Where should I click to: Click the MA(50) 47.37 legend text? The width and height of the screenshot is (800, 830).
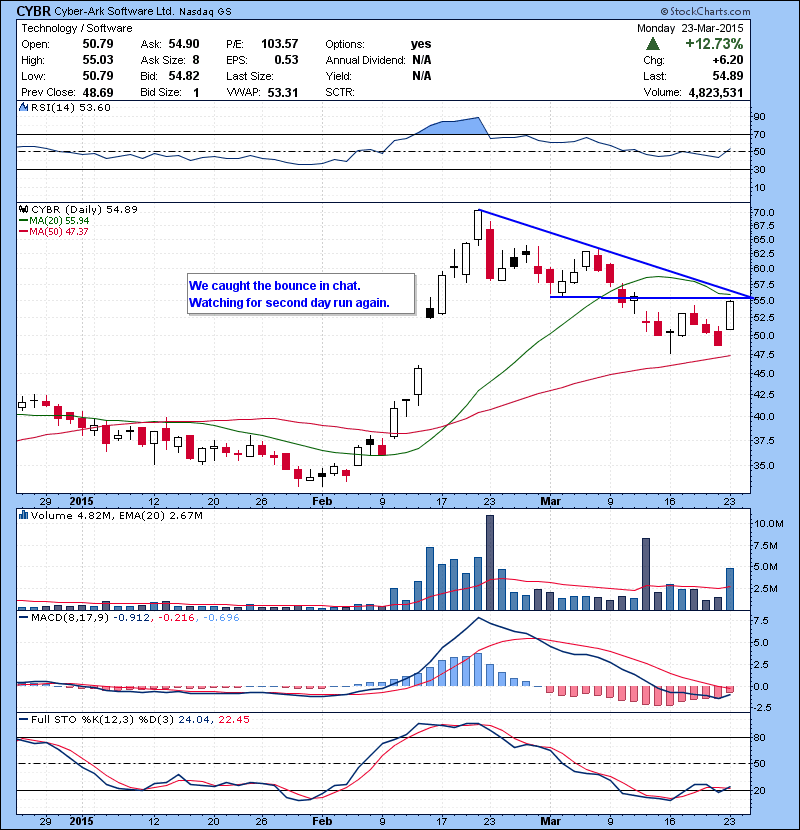(x=59, y=232)
